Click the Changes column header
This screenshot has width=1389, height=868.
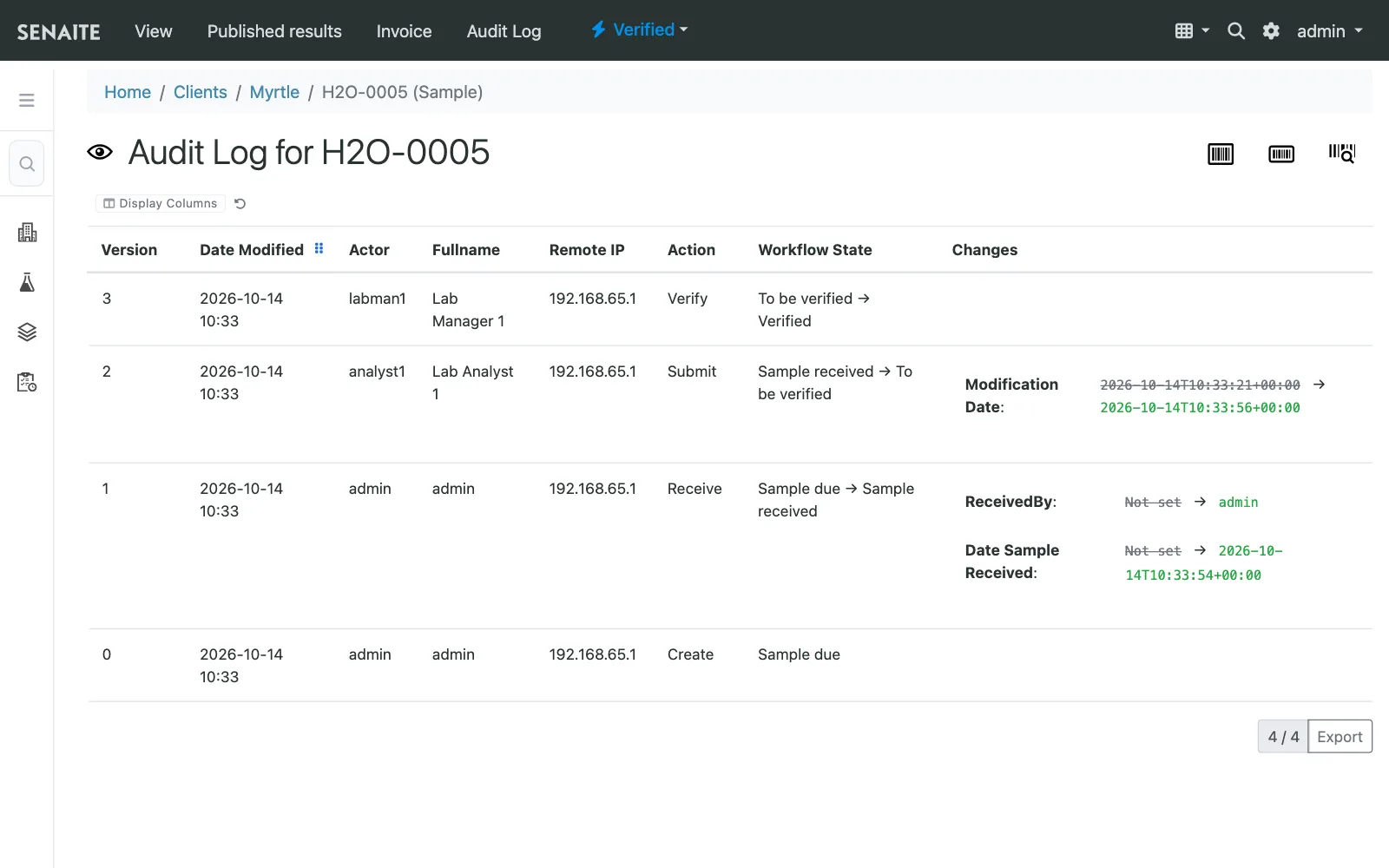tap(984, 250)
